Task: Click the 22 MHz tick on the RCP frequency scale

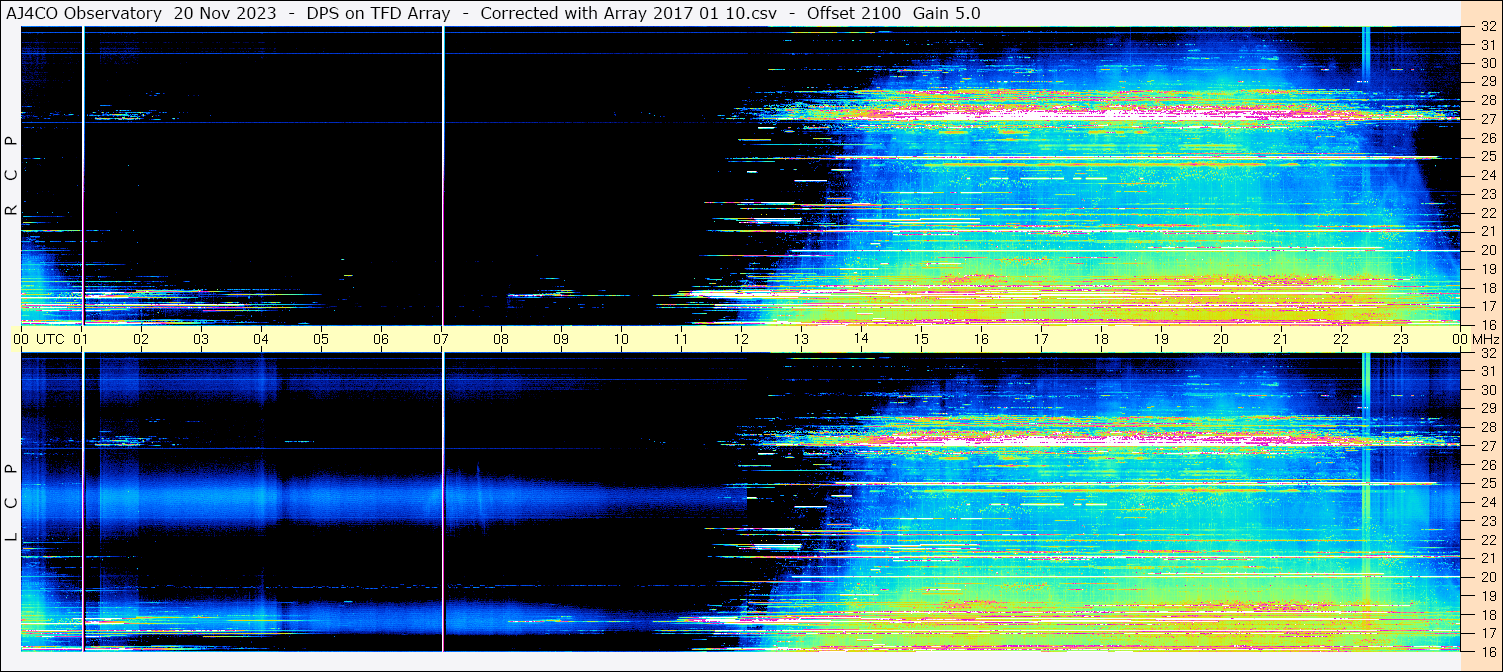Action: pos(1488,212)
